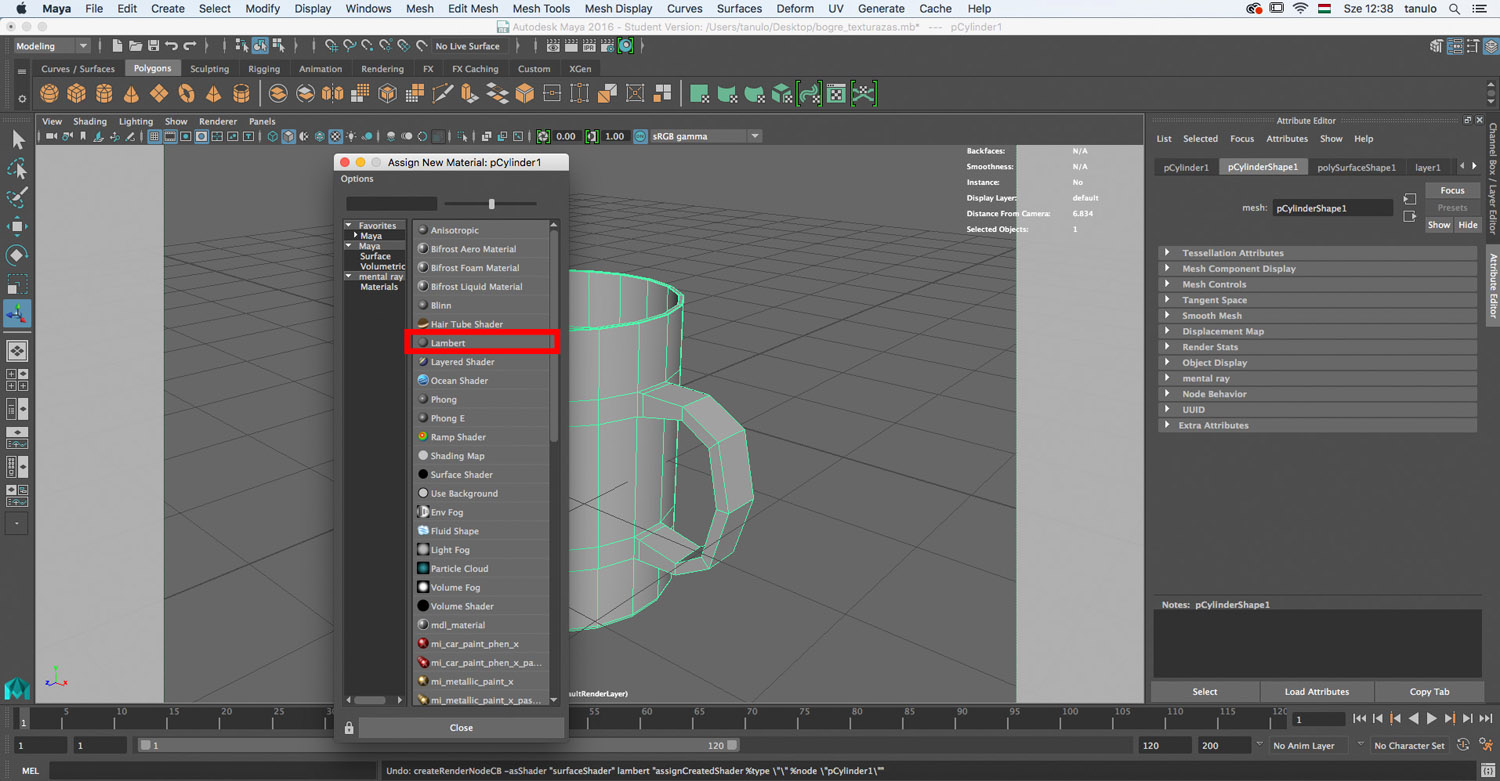Screen dimensions: 1500x781
Task: Open the Mesh Tools menu
Action: (x=540, y=9)
